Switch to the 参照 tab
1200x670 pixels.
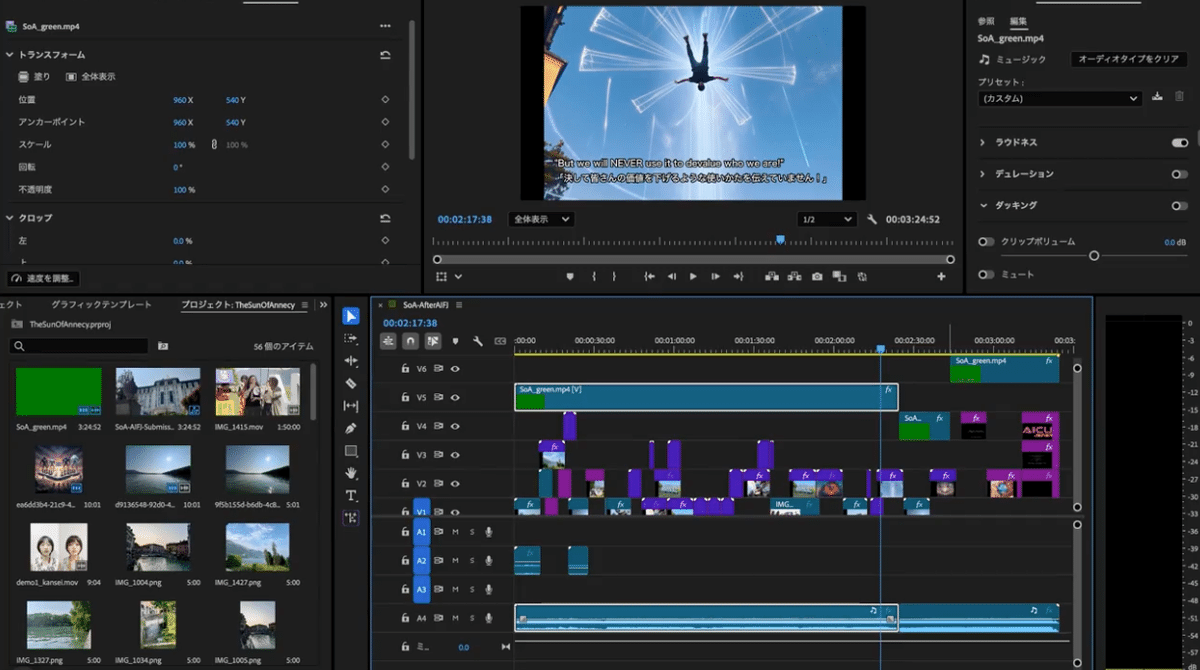pyautogui.click(x=986, y=20)
